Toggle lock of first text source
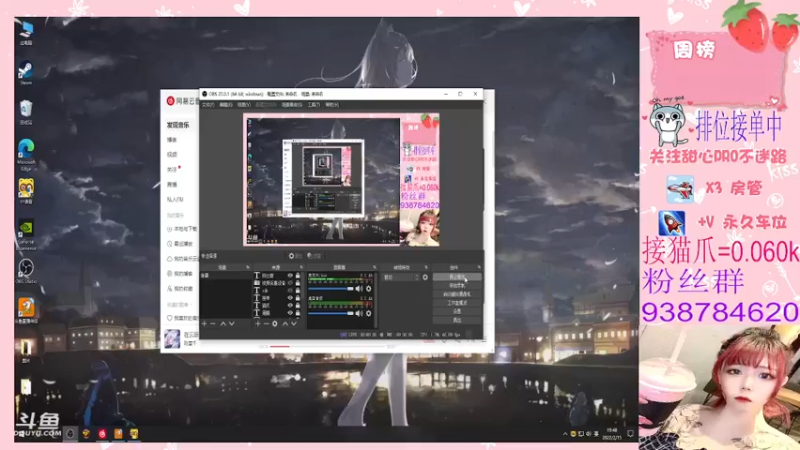 298,276
